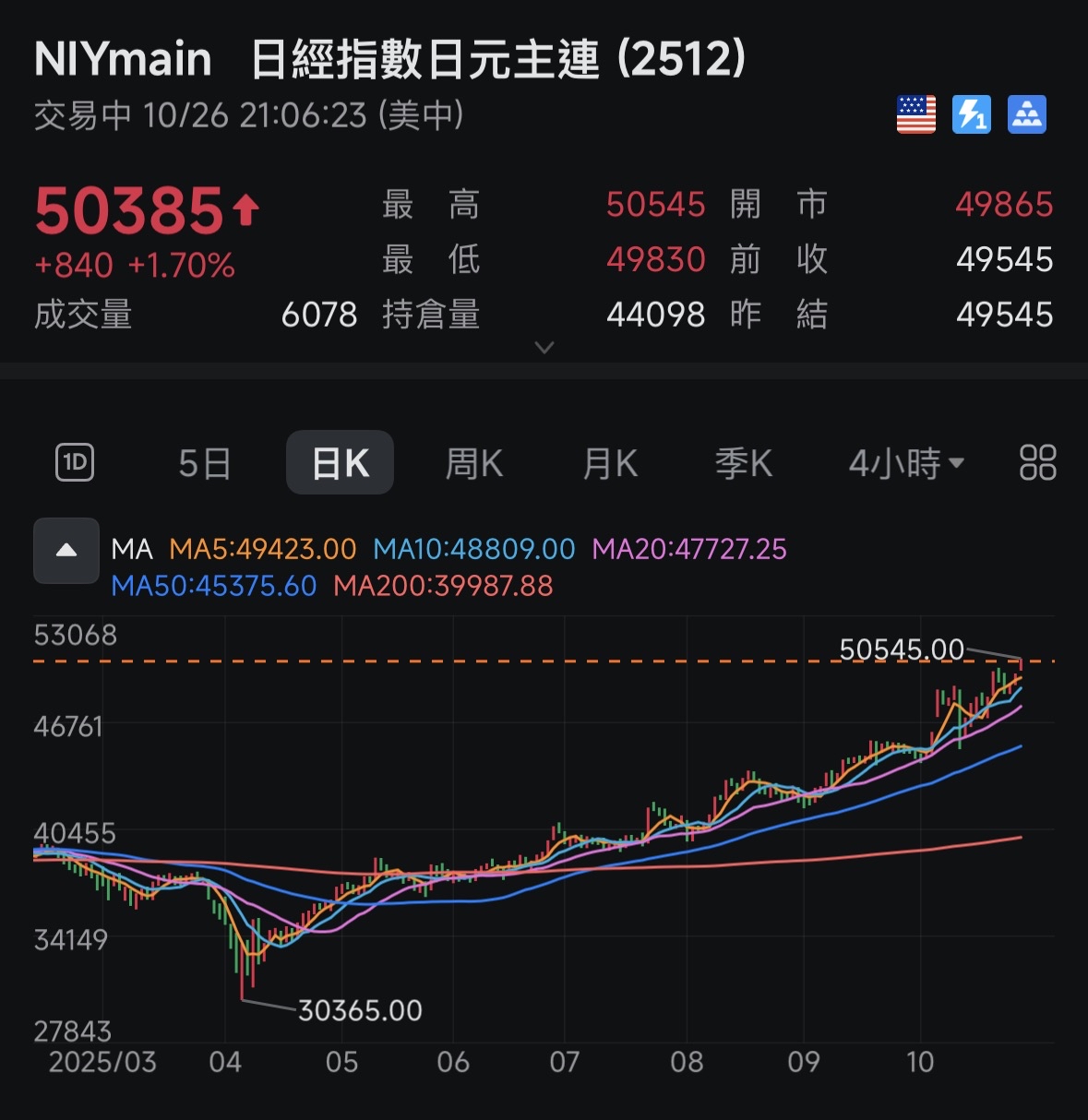Switch to the 周K weekly tab
The image size is (1088, 1120).
[x=474, y=463]
